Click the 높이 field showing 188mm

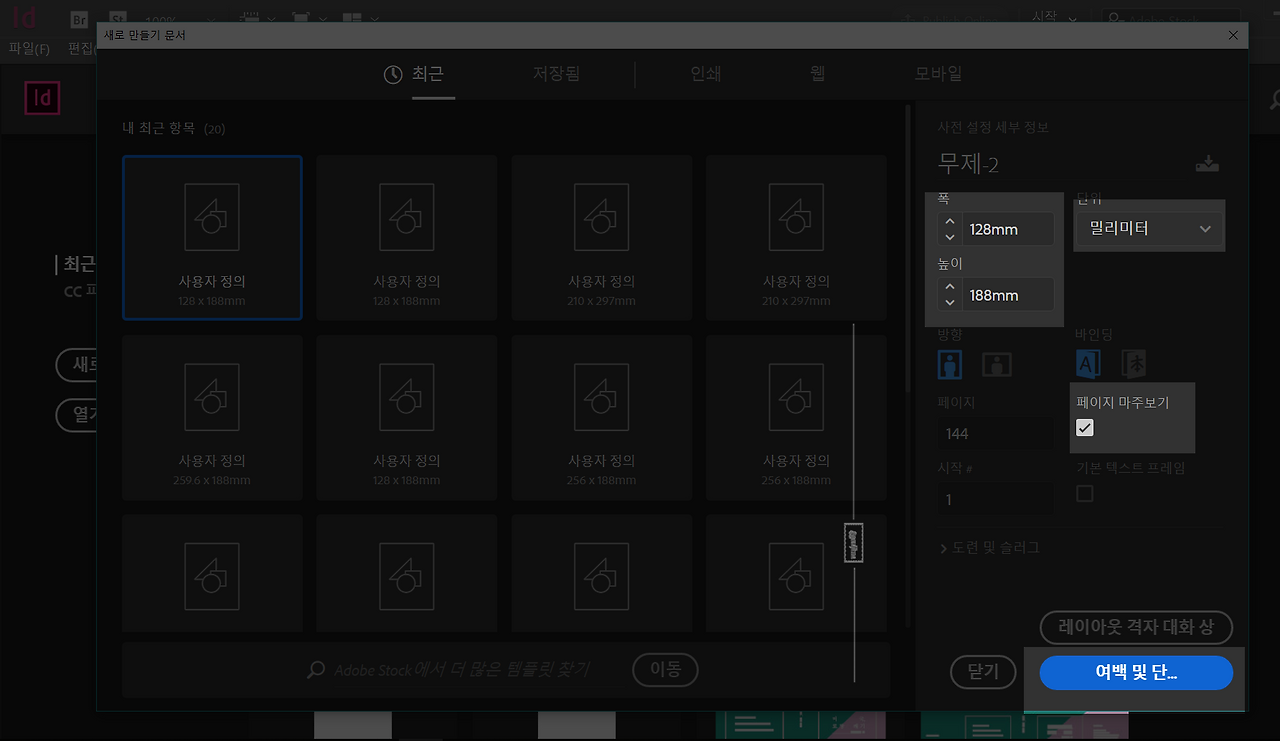1008,295
